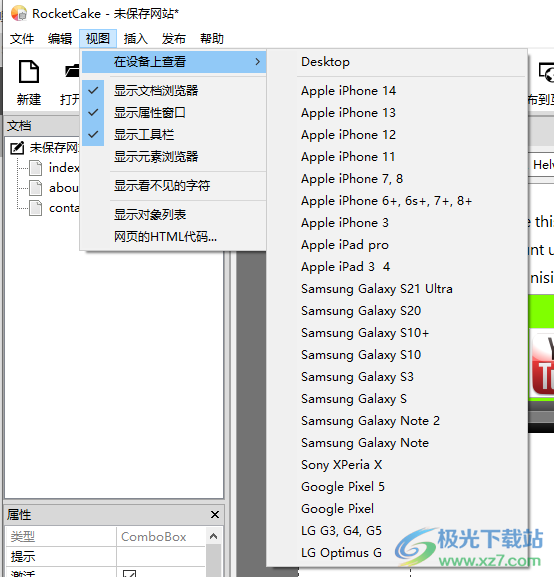
Task: Preview on Apple iPhone 11
Action: coord(397,157)
